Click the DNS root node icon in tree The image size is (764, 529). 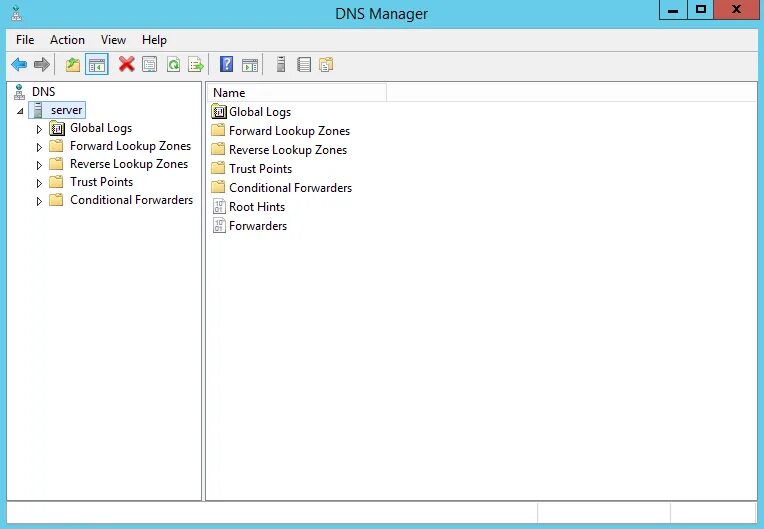pyautogui.click(x=19, y=92)
